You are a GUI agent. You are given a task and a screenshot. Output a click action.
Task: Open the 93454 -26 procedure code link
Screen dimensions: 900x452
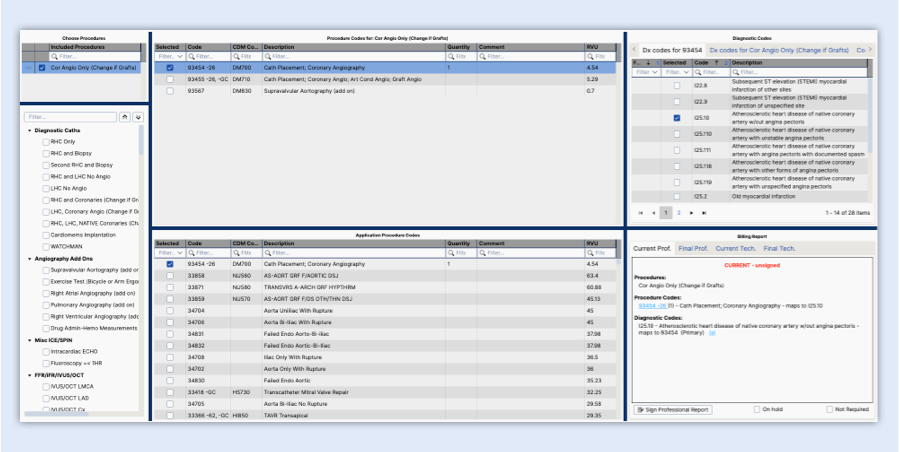point(651,305)
